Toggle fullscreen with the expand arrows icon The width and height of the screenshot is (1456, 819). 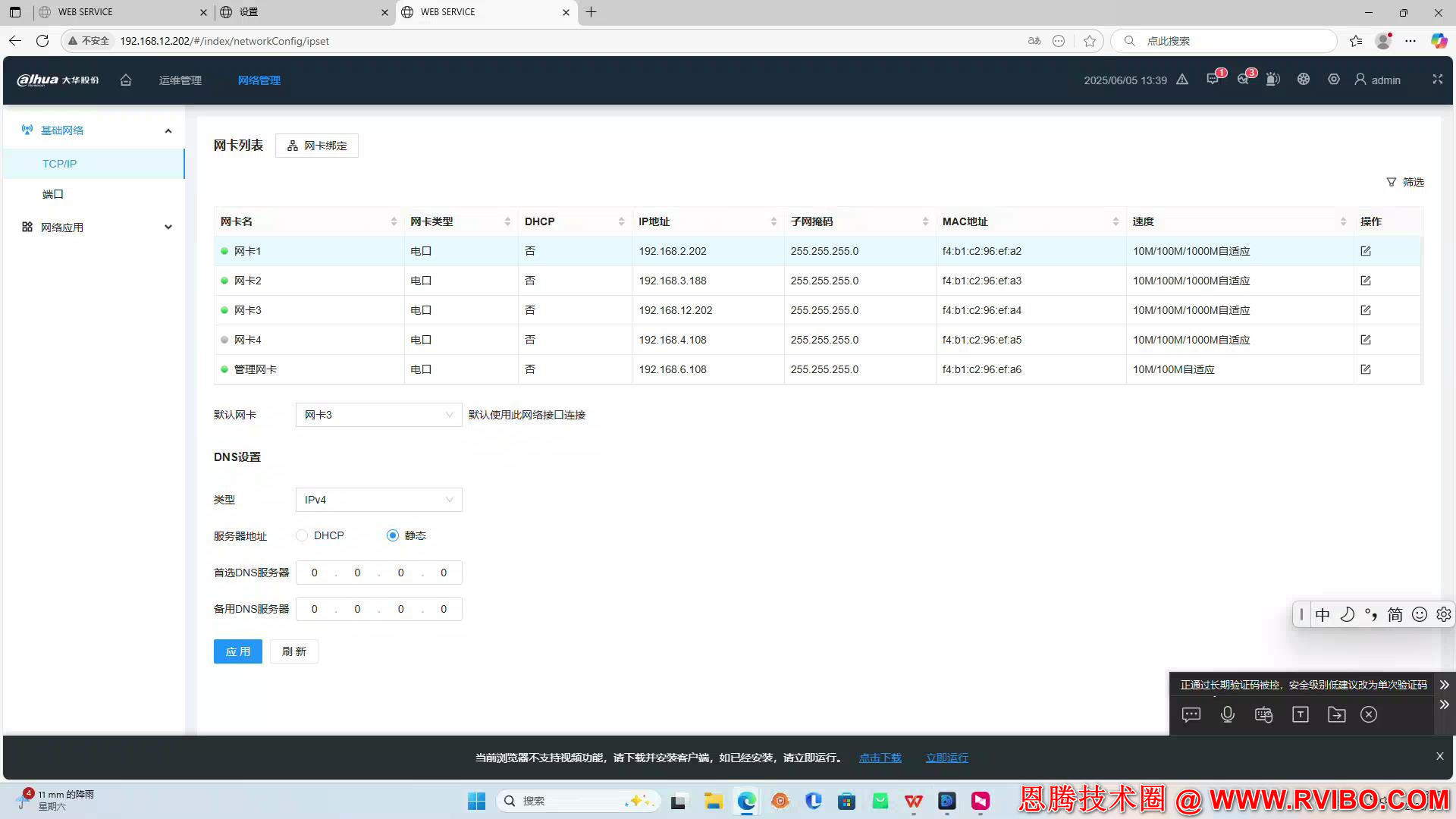pos(1437,79)
